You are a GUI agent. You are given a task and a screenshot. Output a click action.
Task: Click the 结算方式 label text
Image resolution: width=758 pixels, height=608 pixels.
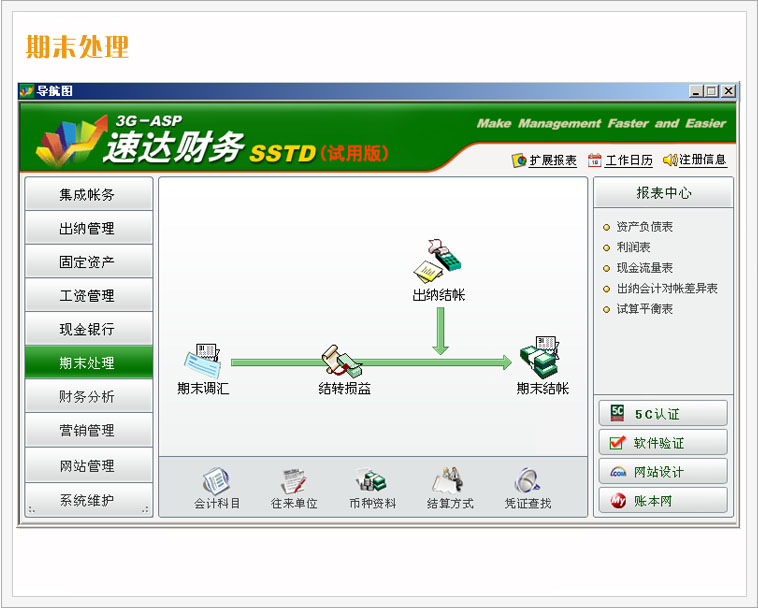(x=450, y=504)
